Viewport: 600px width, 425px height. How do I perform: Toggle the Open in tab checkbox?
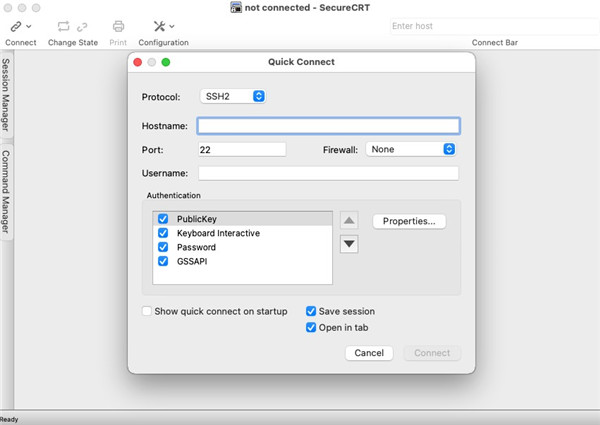pos(311,327)
